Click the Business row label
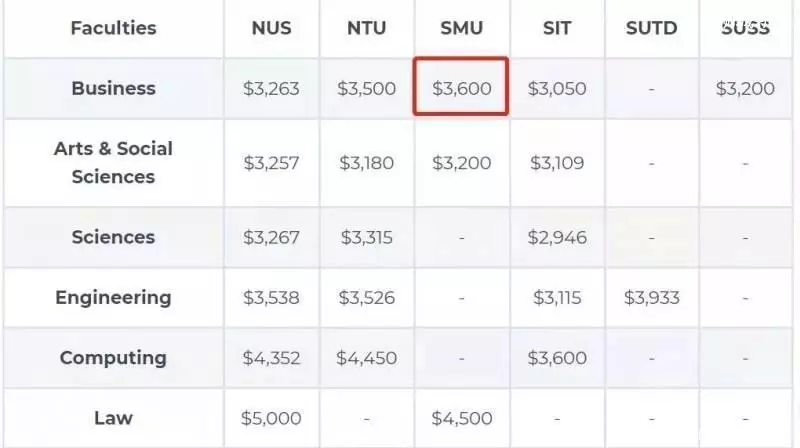 [113, 88]
